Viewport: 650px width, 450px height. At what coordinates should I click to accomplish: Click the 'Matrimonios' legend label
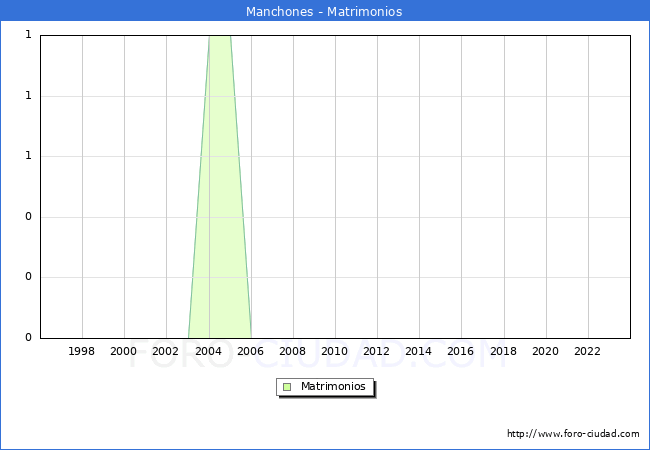333,386
